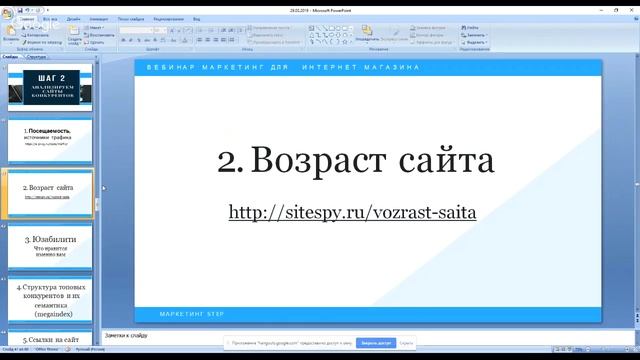Switch to Outline (Структура) pane tab

pyautogui.click(x=36, y=57)
